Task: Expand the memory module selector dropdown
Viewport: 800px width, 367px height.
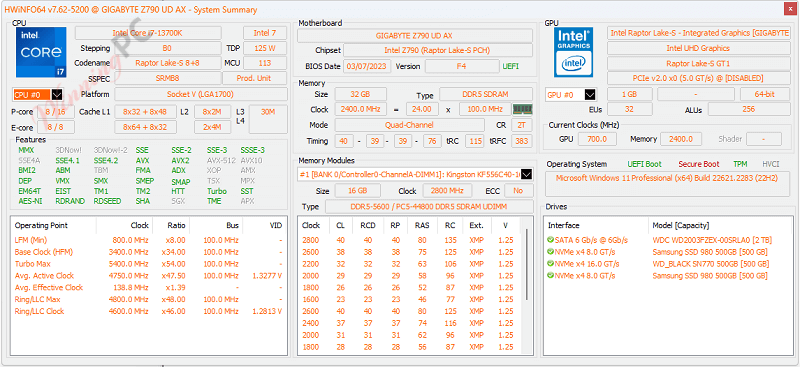Action: tap(527, 174)
